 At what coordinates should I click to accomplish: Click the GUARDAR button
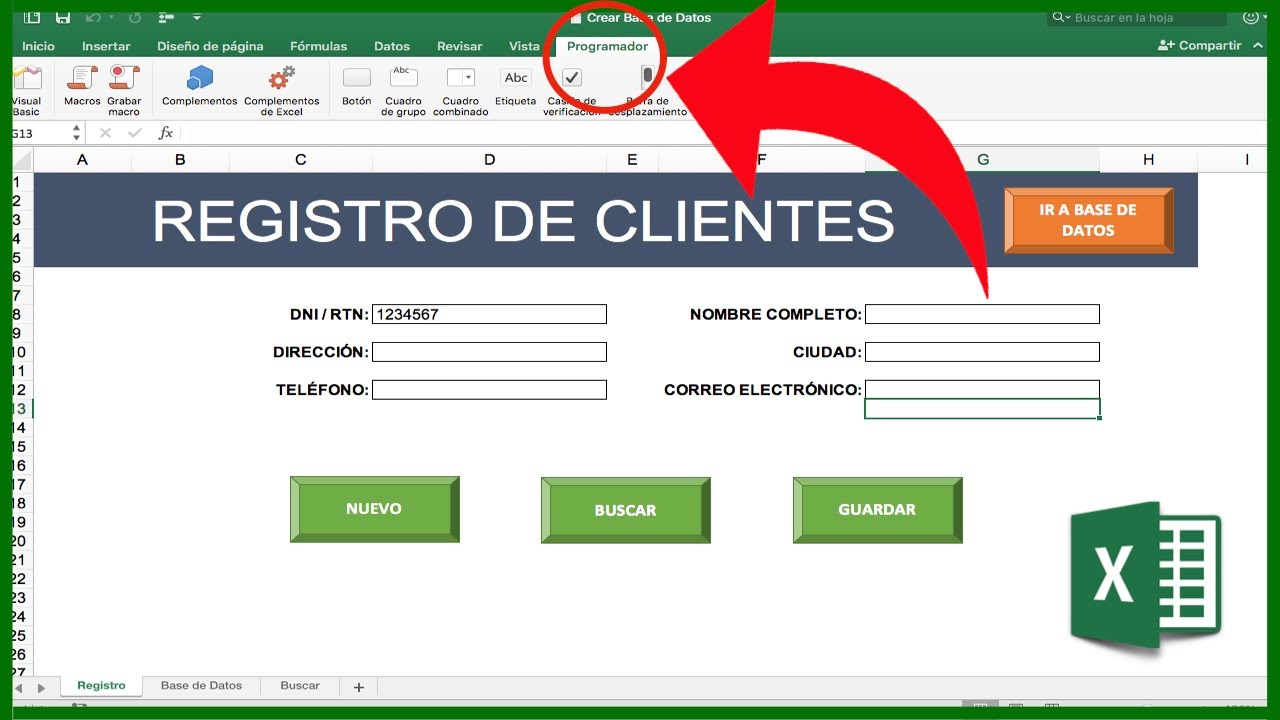(877, 510)
